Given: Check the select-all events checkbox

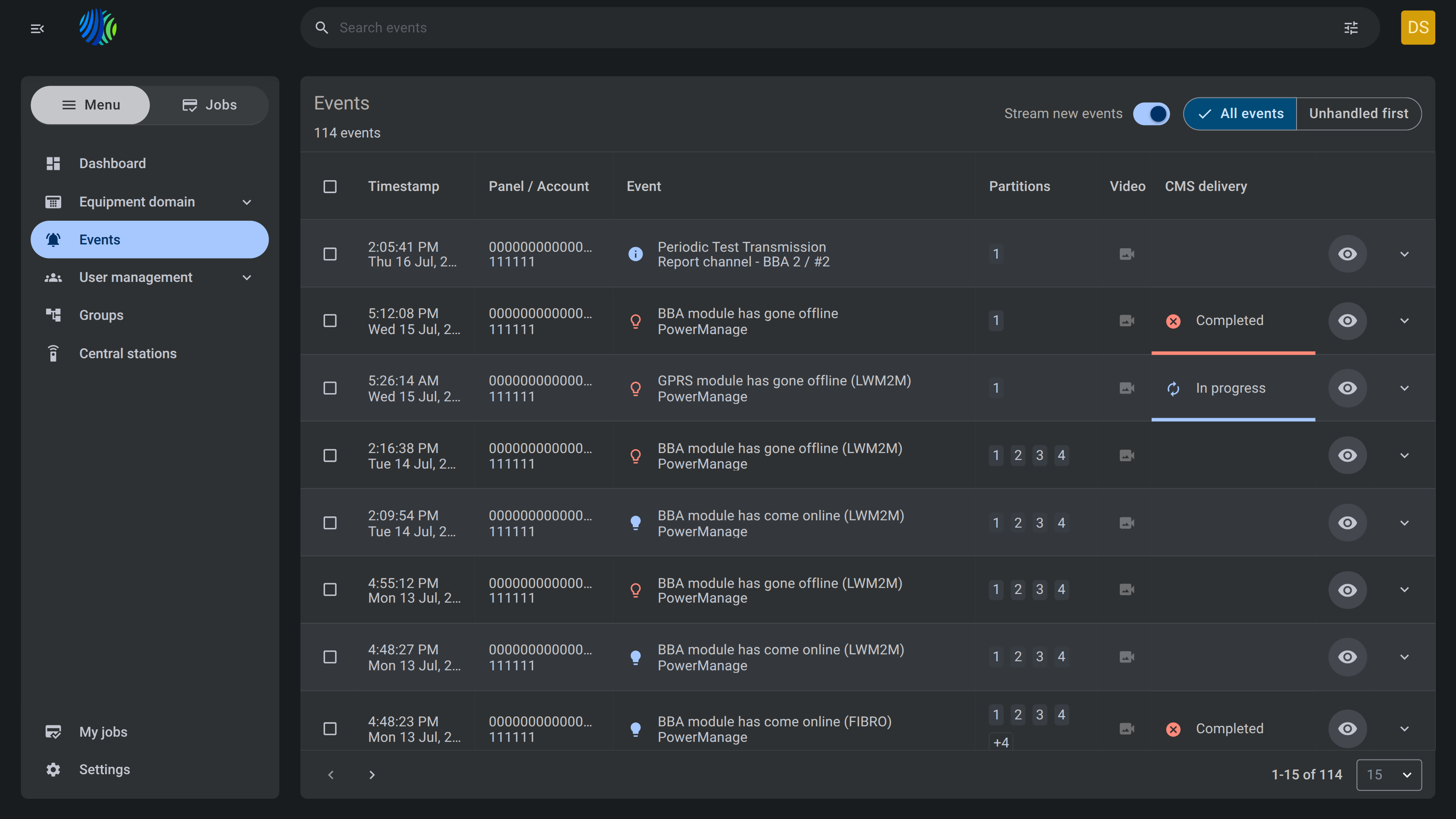Looking at the screenshot, I should point(330,187).
